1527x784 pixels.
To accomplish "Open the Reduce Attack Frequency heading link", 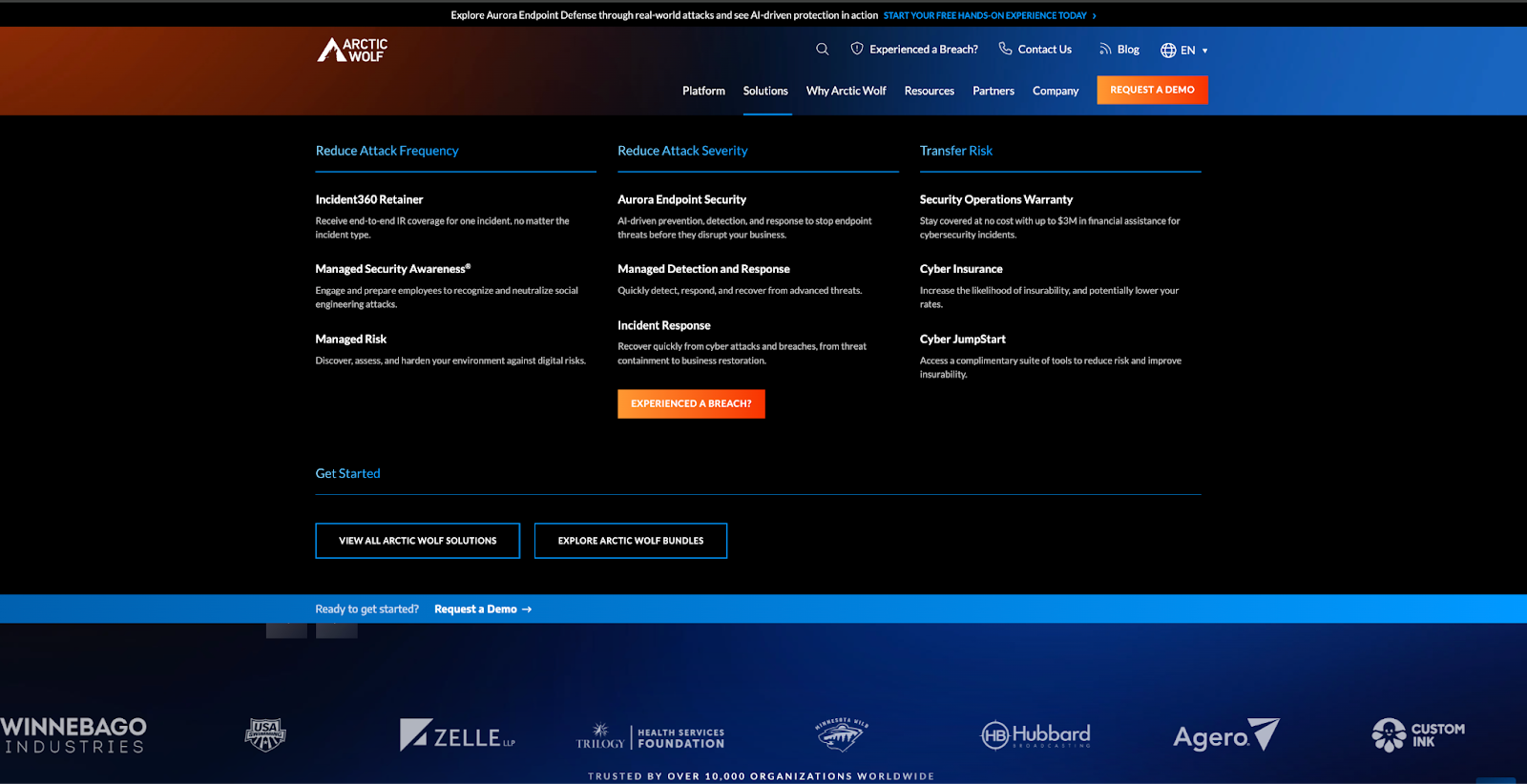I will 387,151.
